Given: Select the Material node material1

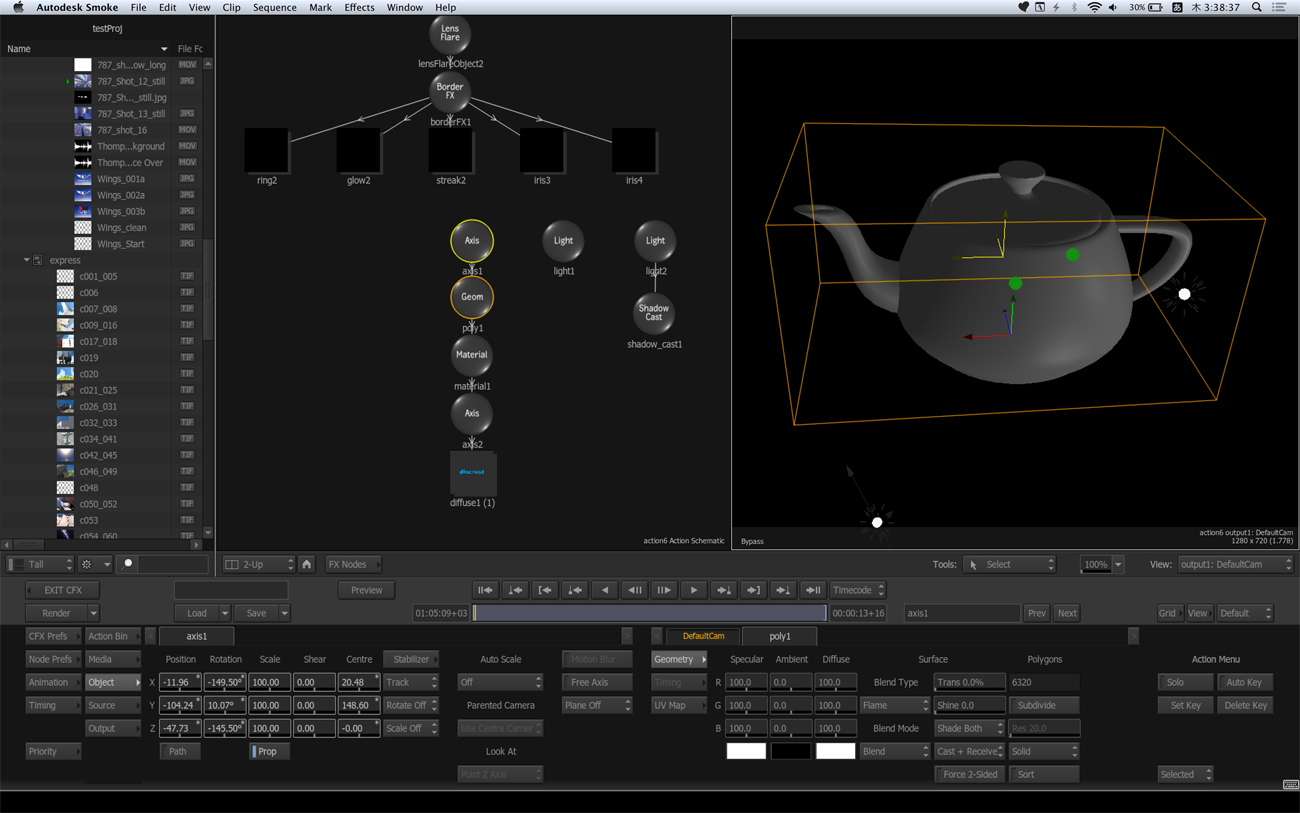Looking at the screenshot, I should 471,355.
